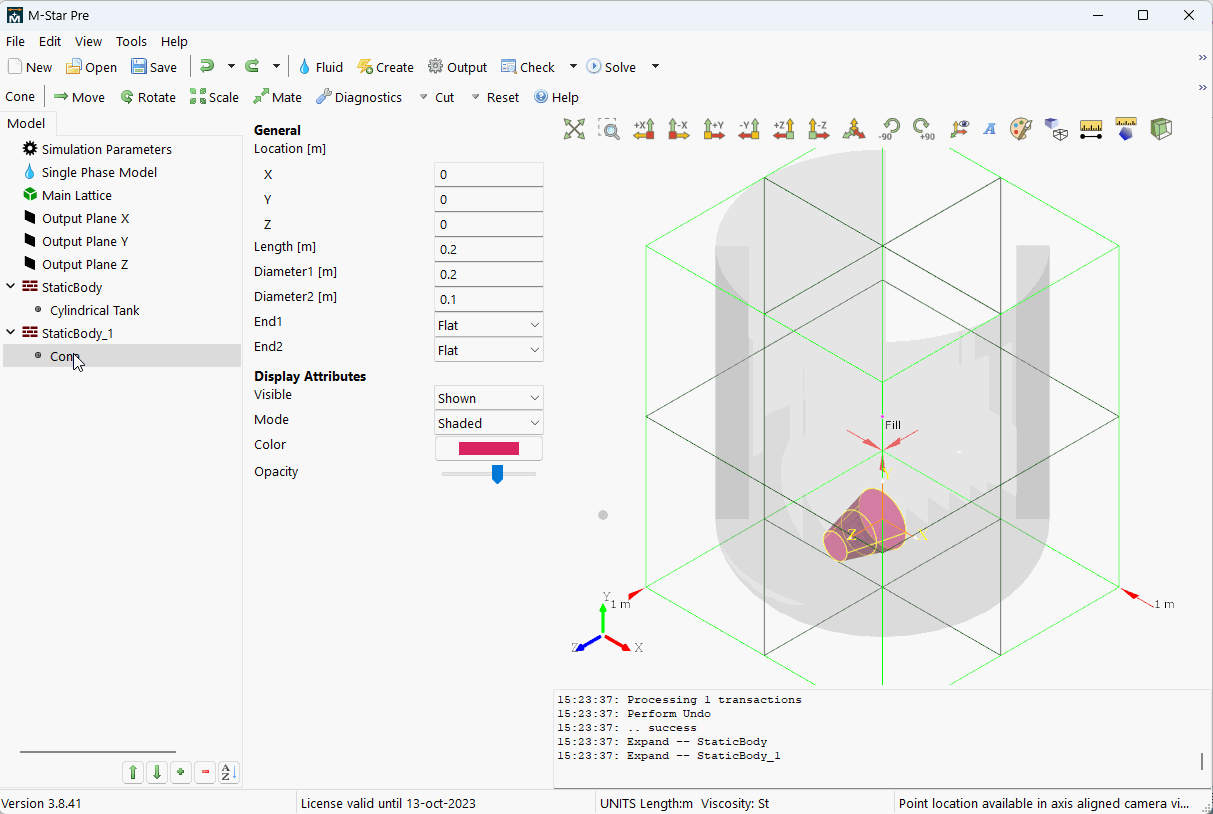Click the Opacity slider handle
This screenshot has width=1213, height=814.
(497, 474)
